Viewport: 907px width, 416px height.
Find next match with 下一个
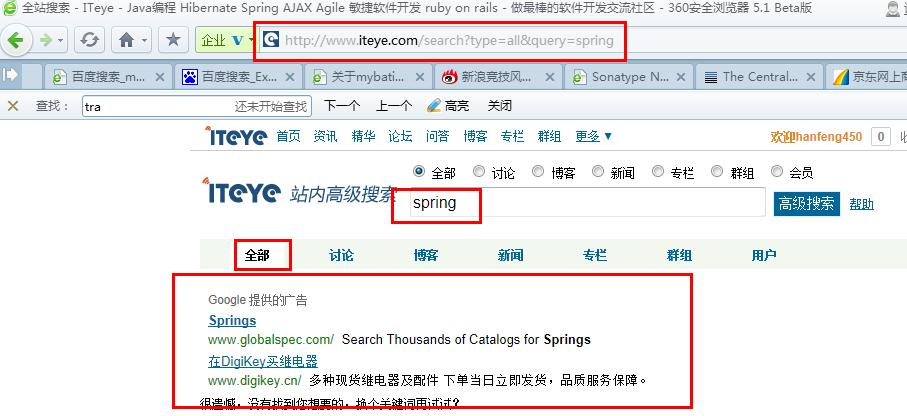[x=342, y=106]
